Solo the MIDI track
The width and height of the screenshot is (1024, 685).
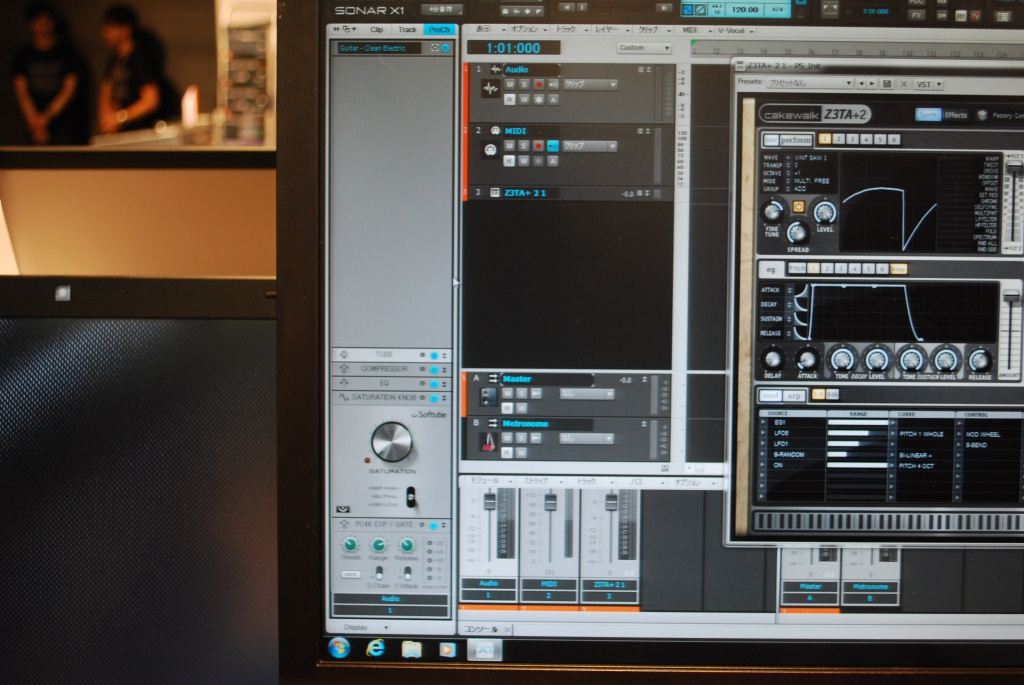click(524, 146)
